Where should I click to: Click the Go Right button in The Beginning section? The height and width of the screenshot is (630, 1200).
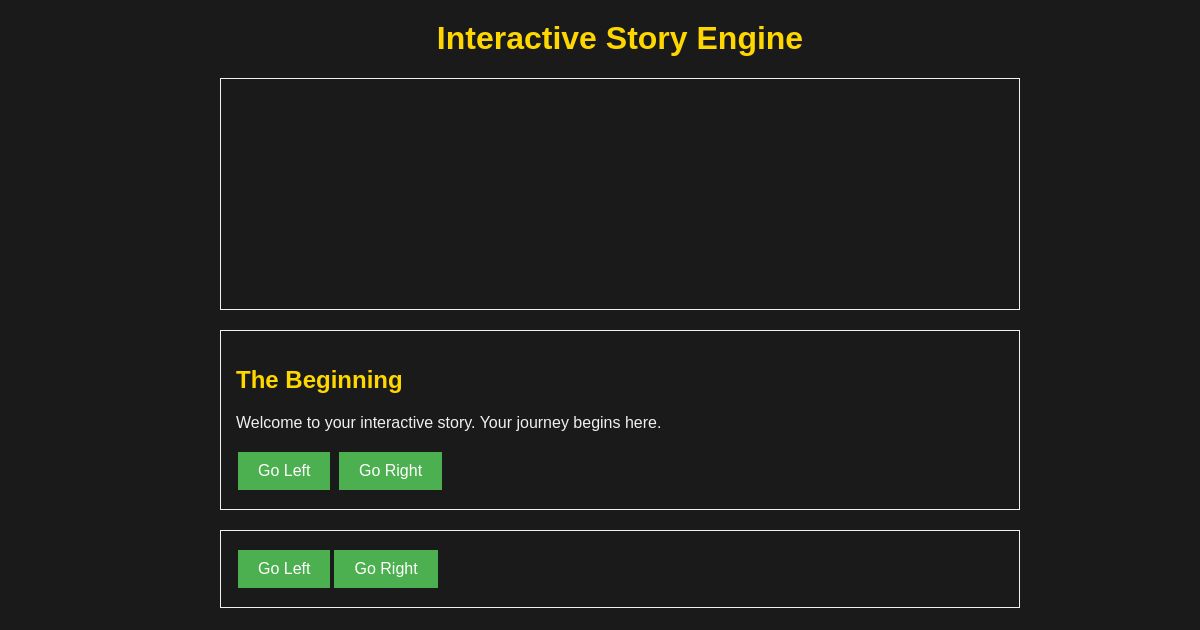(390, 471)
